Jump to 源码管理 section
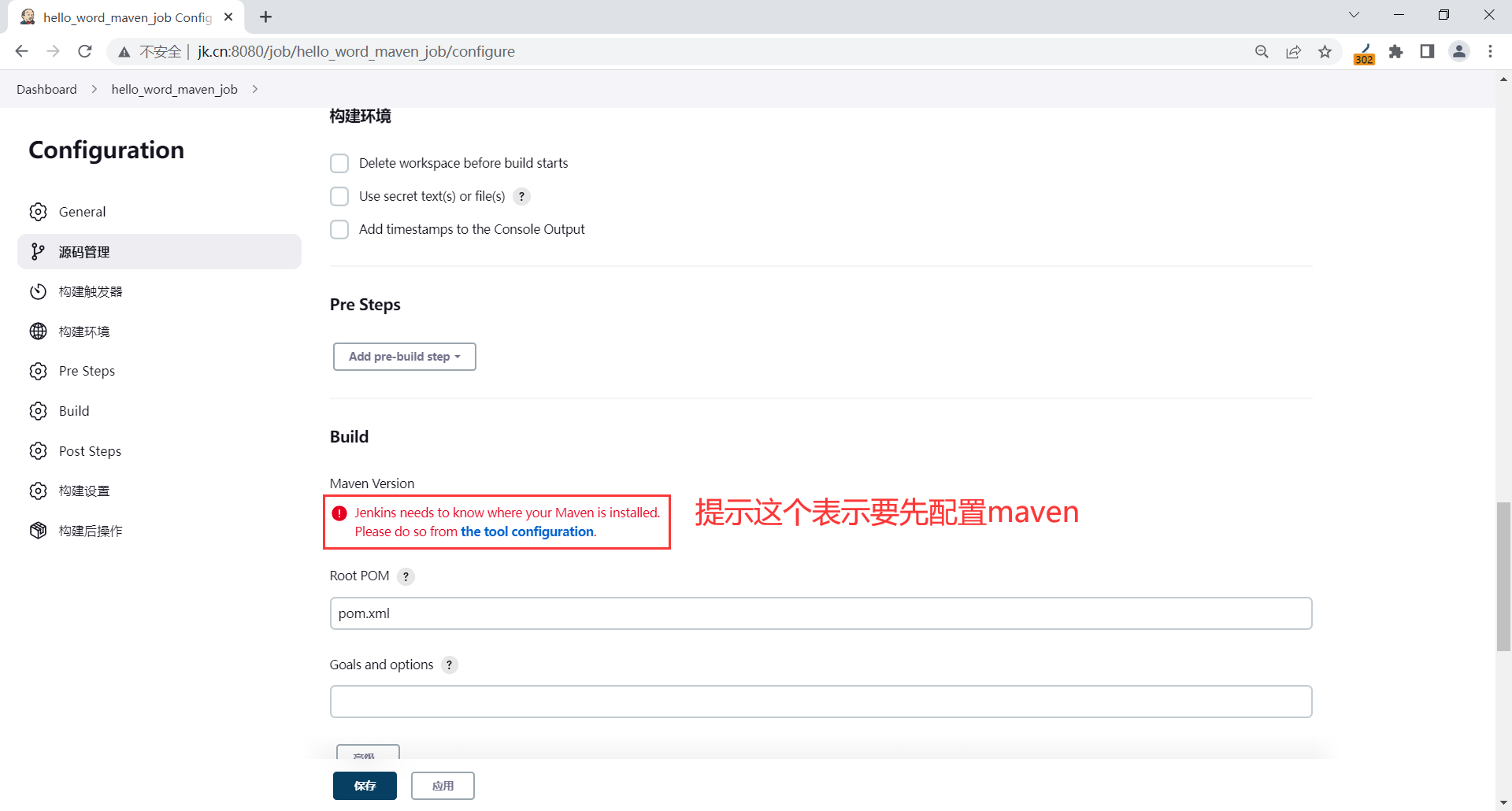Screen dimensions: 1512x811 (159, 251)
